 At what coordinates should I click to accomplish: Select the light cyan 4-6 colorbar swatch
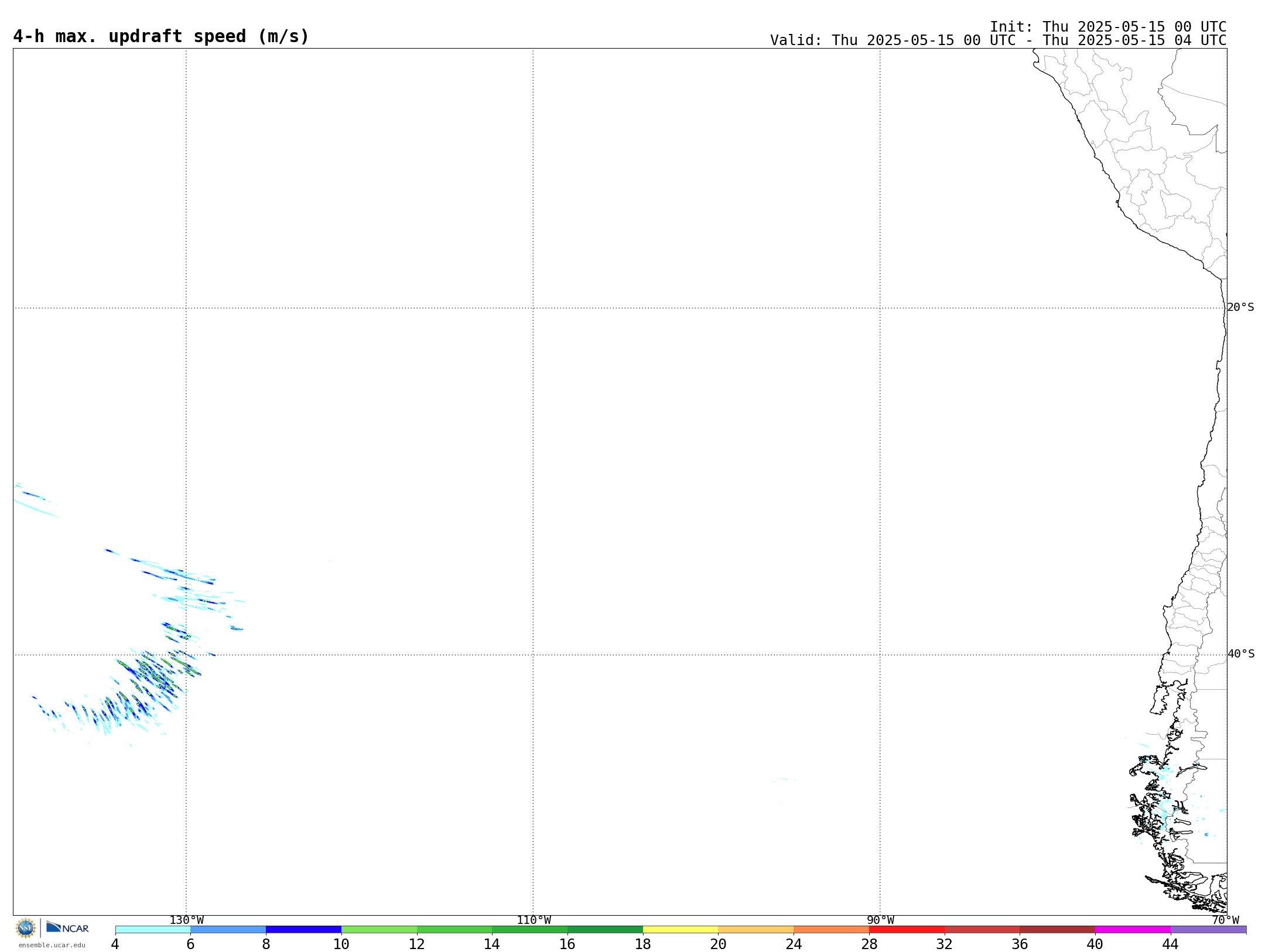point(153,930)
